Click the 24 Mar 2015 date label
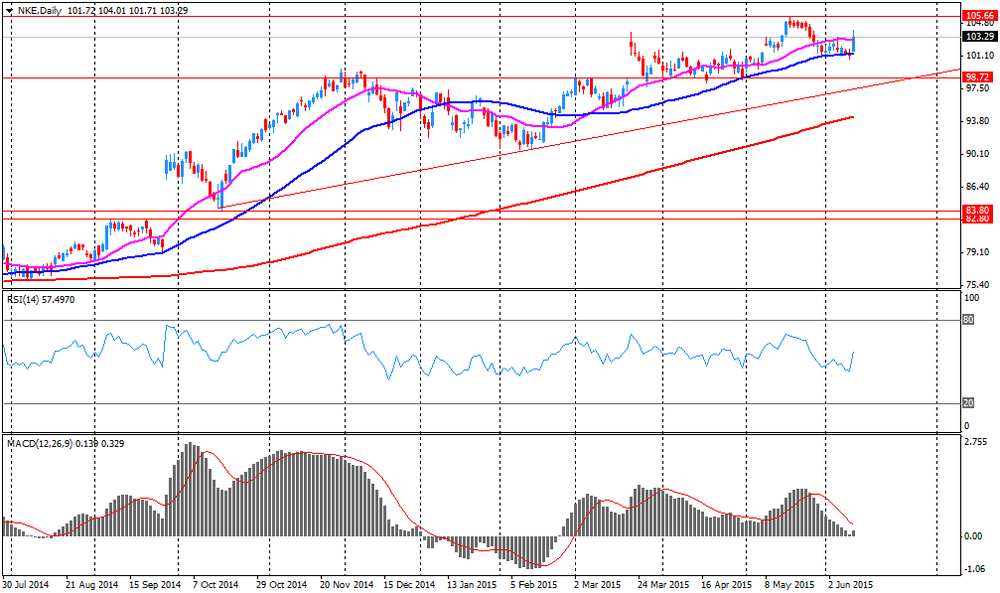The height and width of the screenshot is (593, 1000). (663, 584)
